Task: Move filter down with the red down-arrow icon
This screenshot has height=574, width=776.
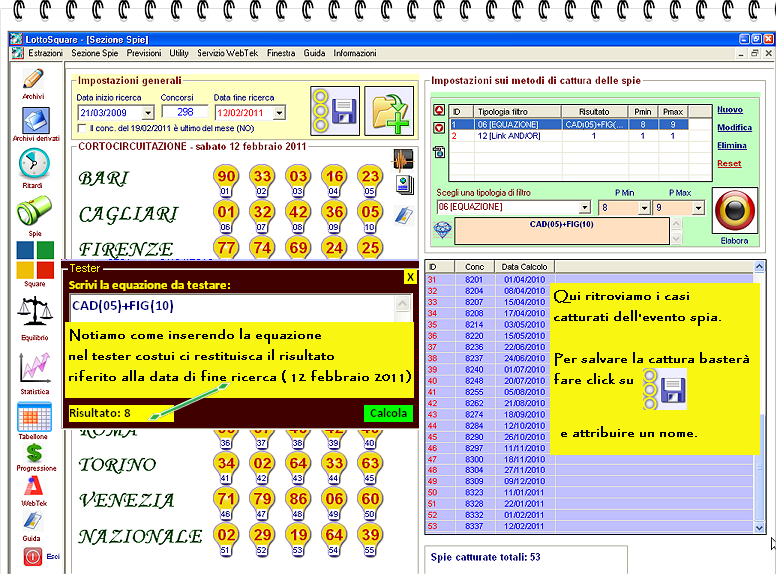Action: (439, 128)
